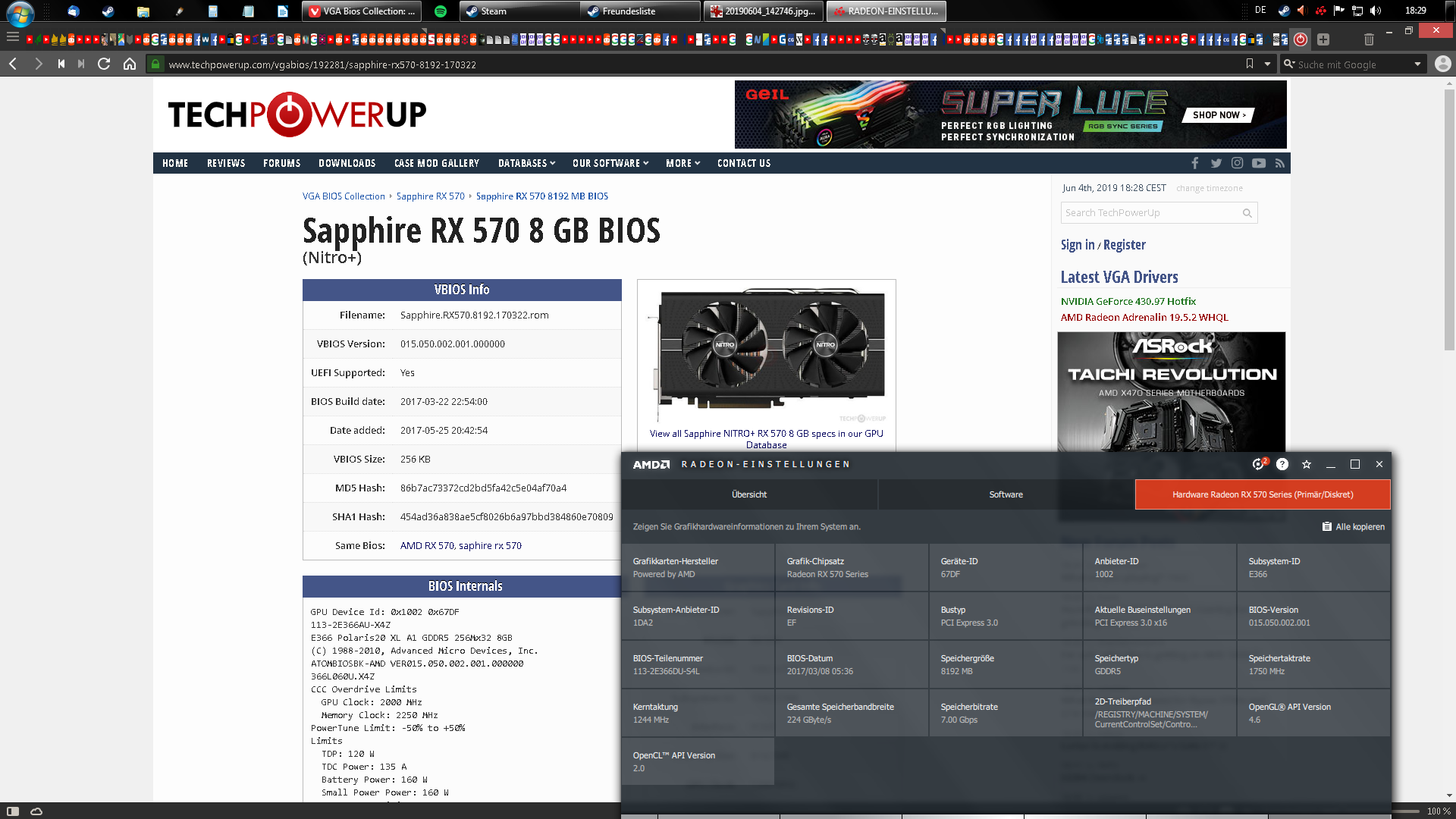Screen dimensions: 1456x819
Task: Switch to the Übersicht tab in Radeon settings
Action: click(x=749, y=494)
